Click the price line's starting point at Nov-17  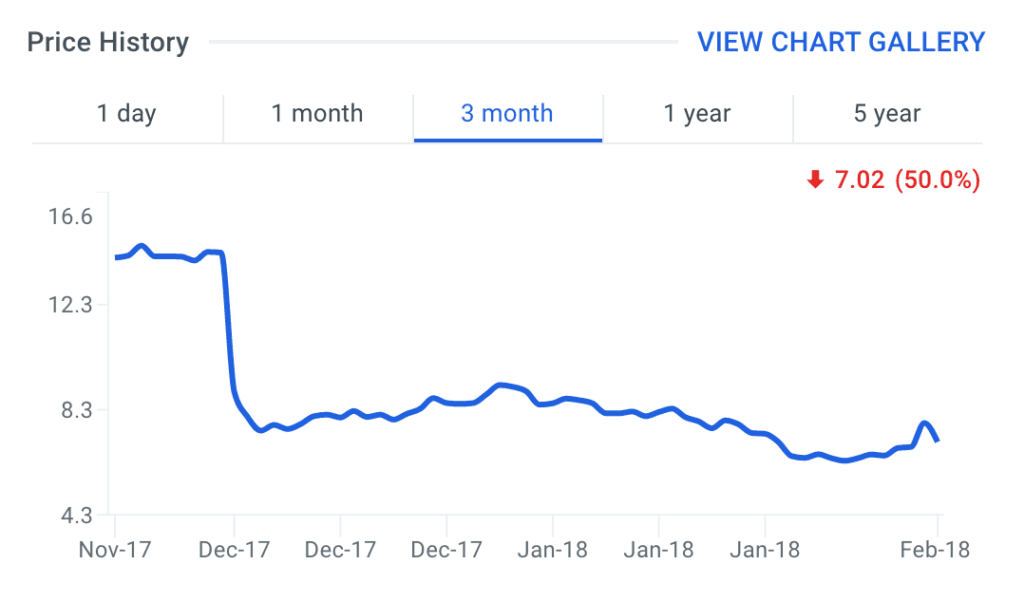click(117, 257)
